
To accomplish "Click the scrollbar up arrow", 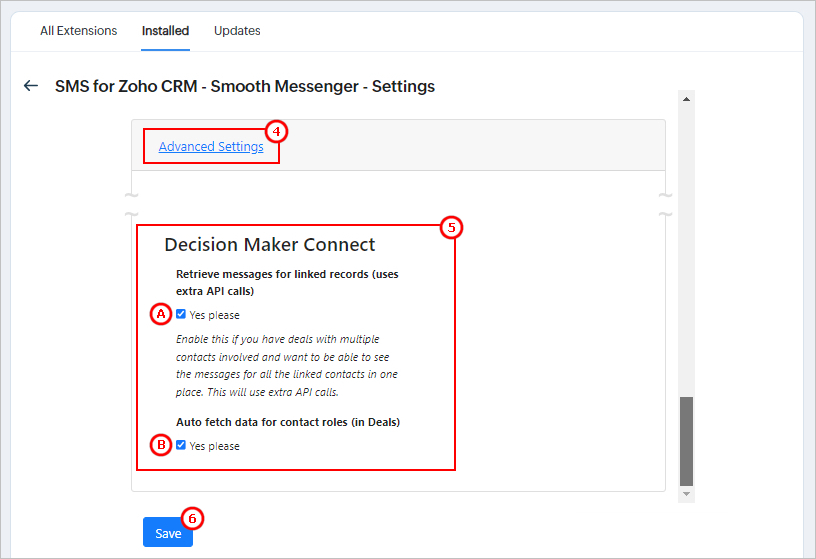I will (x=686, y=99).
